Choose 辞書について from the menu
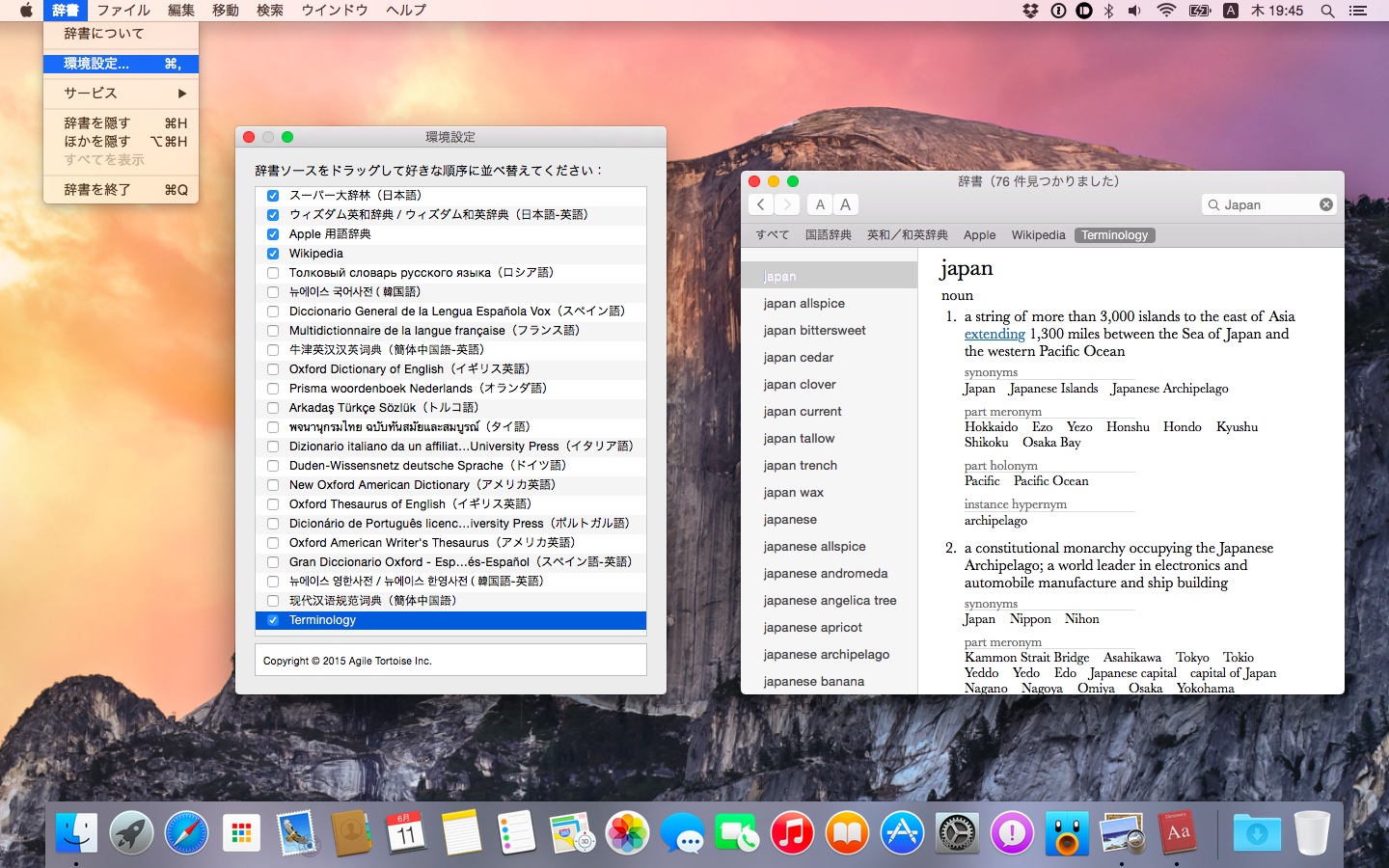 pos(121,34)
